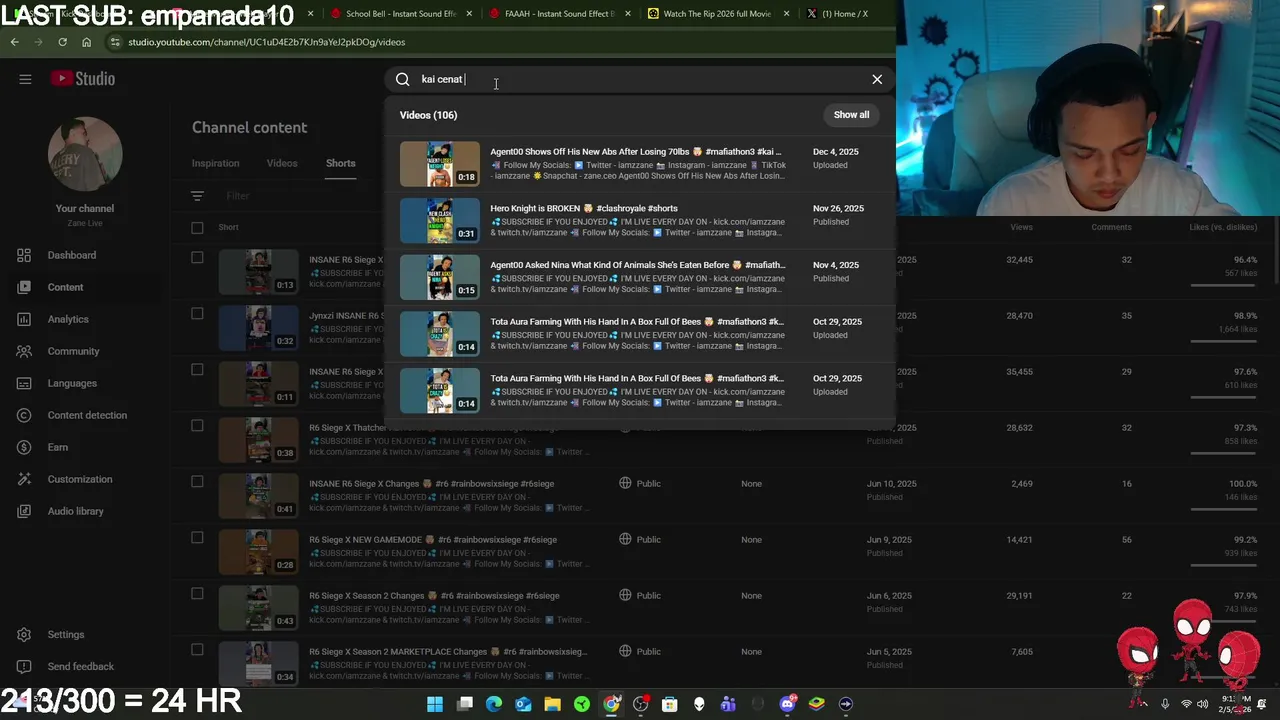Open Outlook from the taskbar
This screenshot has height=720, width=1280.
tap(523, 704)
